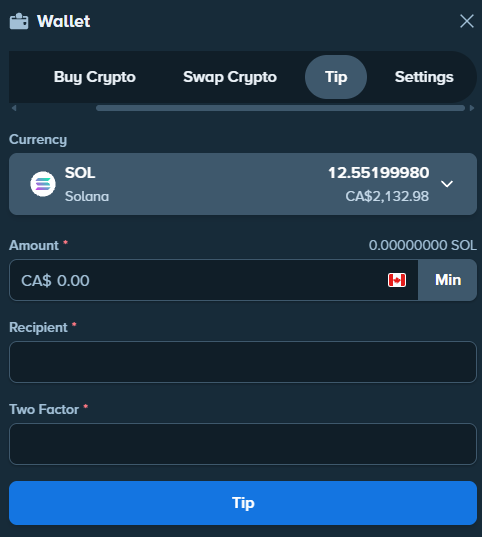The height and width of the screenshot is (537, 482).
Task: Expand the currency chevron dropdown arrow
Action: click(x=447, y=184)
